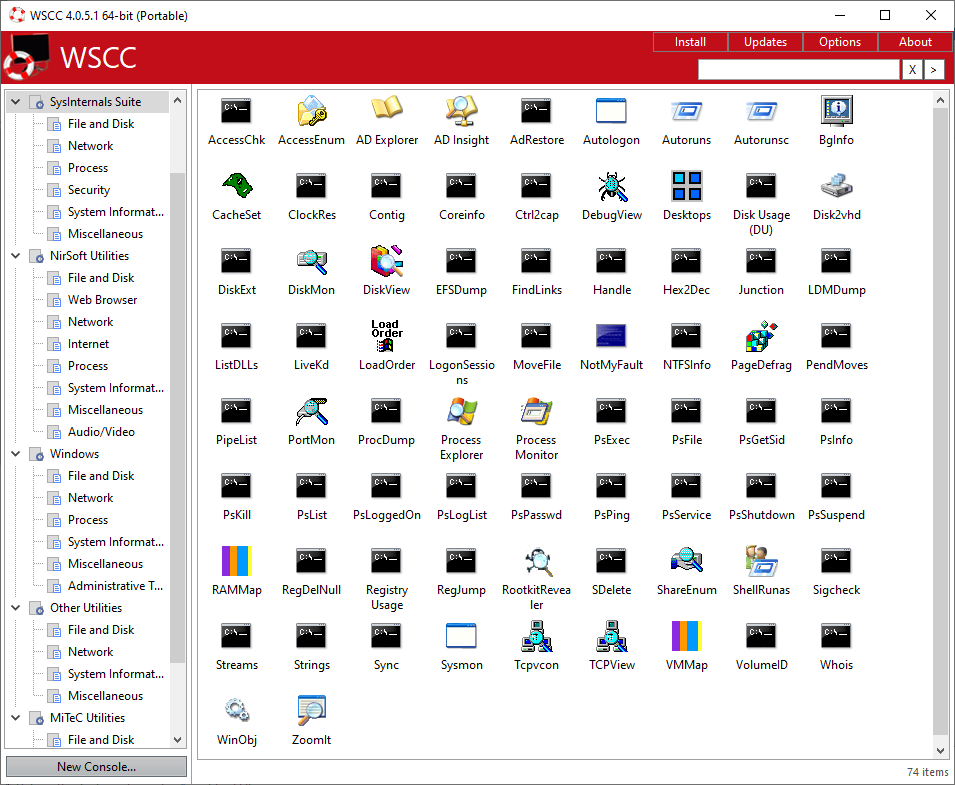Open the Handle console icon

click(x=611, y=261)
